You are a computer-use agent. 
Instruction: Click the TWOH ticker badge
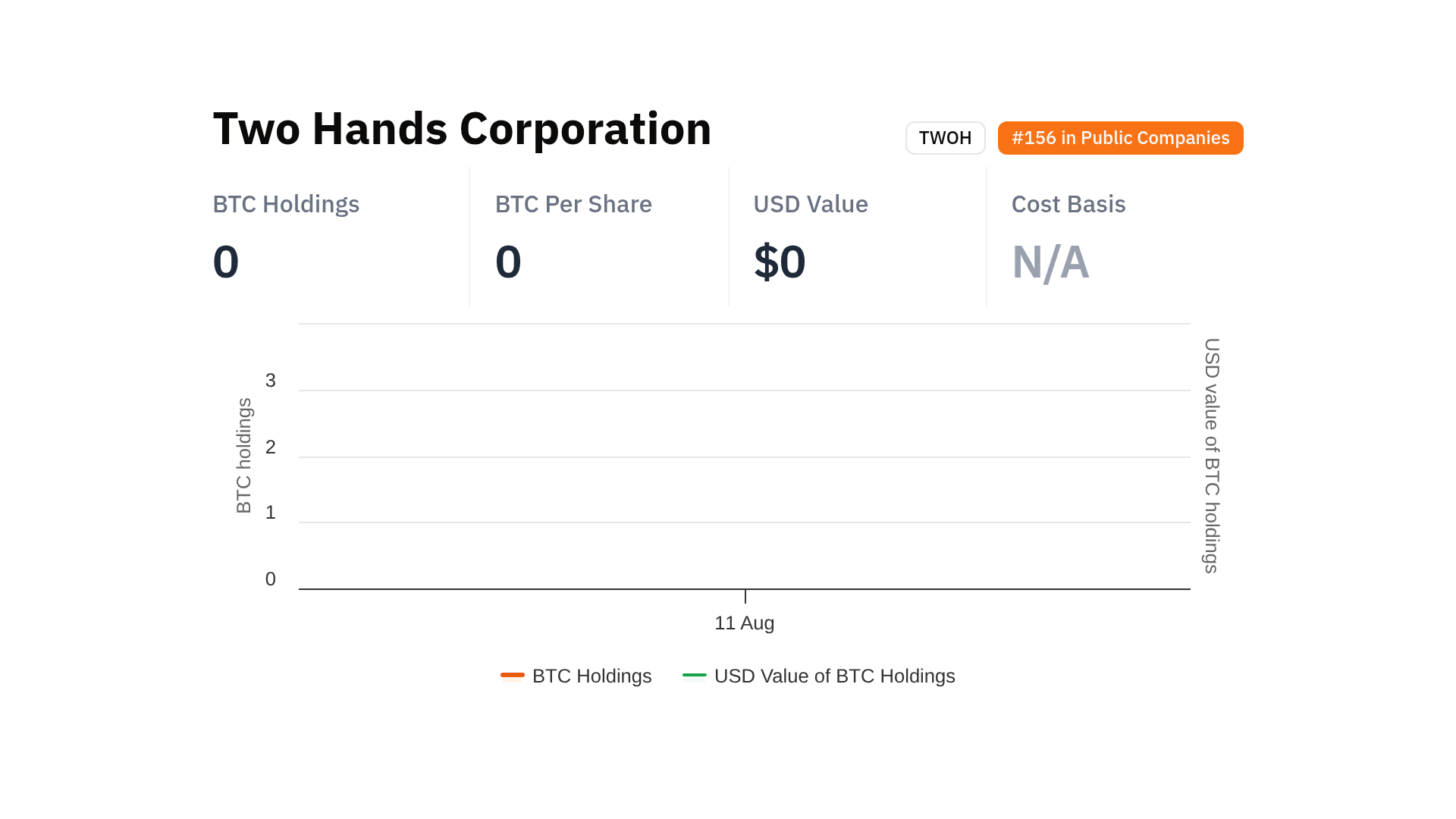[x=945, y=138]
